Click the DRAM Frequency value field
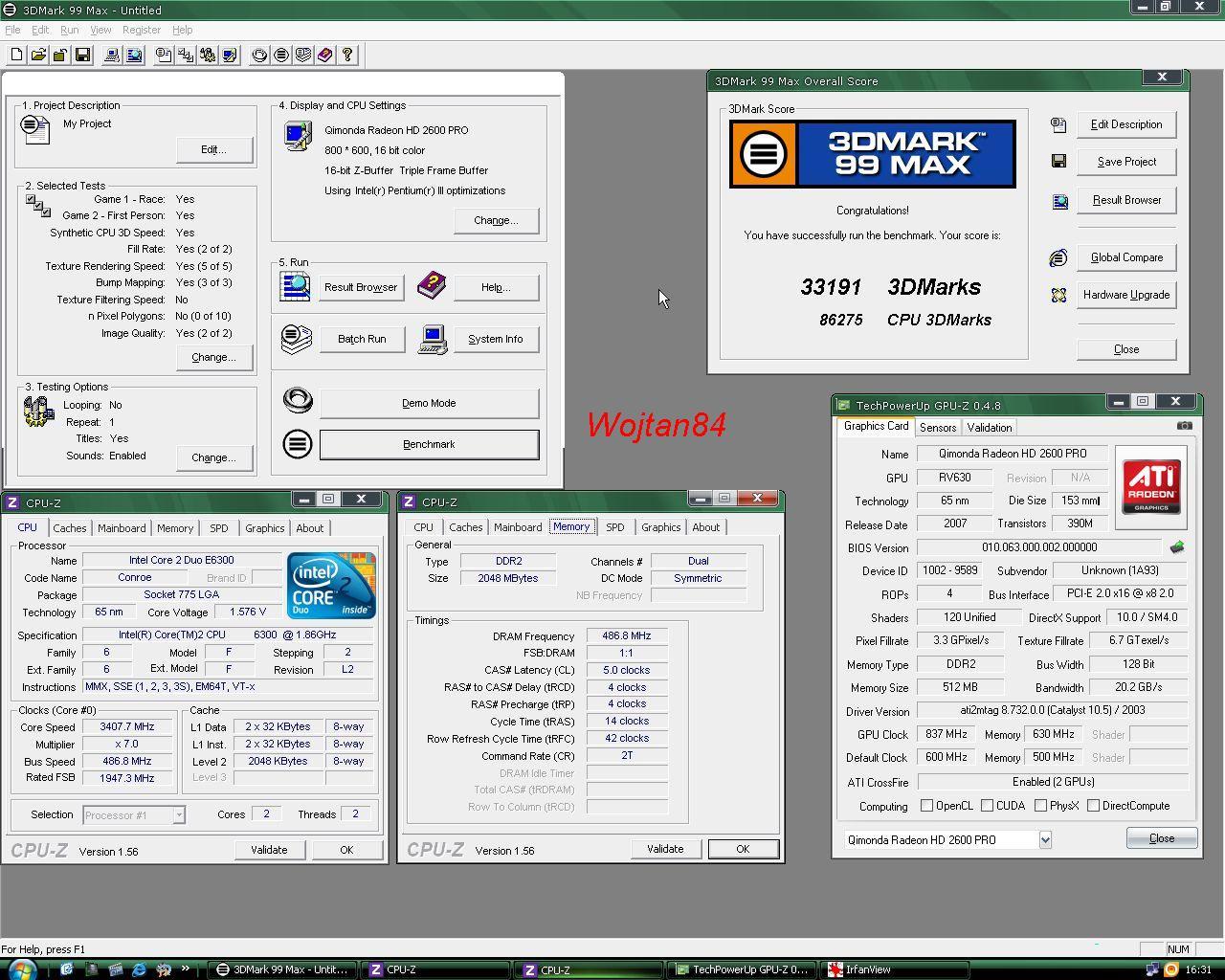Viewport: 1225px width, 980px height. coord(627,635)
